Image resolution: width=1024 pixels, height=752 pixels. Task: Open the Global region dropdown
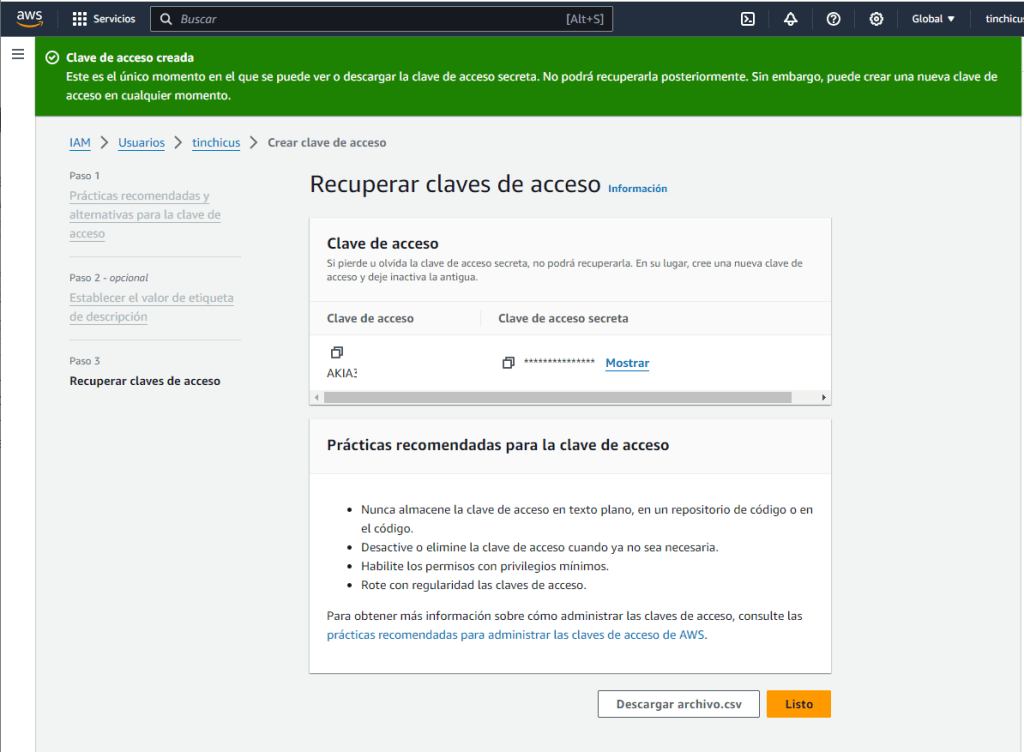point(933,19)
